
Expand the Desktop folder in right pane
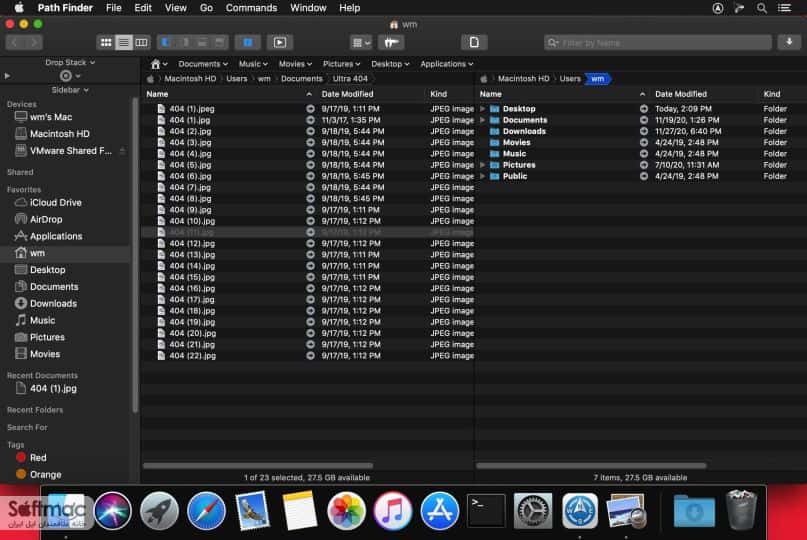(483, 109)
